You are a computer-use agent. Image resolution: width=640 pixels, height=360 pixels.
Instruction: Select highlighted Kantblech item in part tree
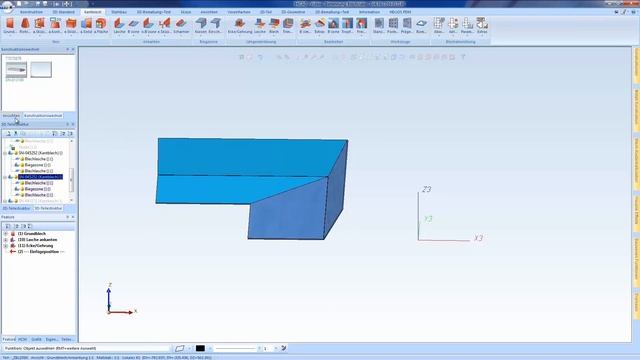40,177
